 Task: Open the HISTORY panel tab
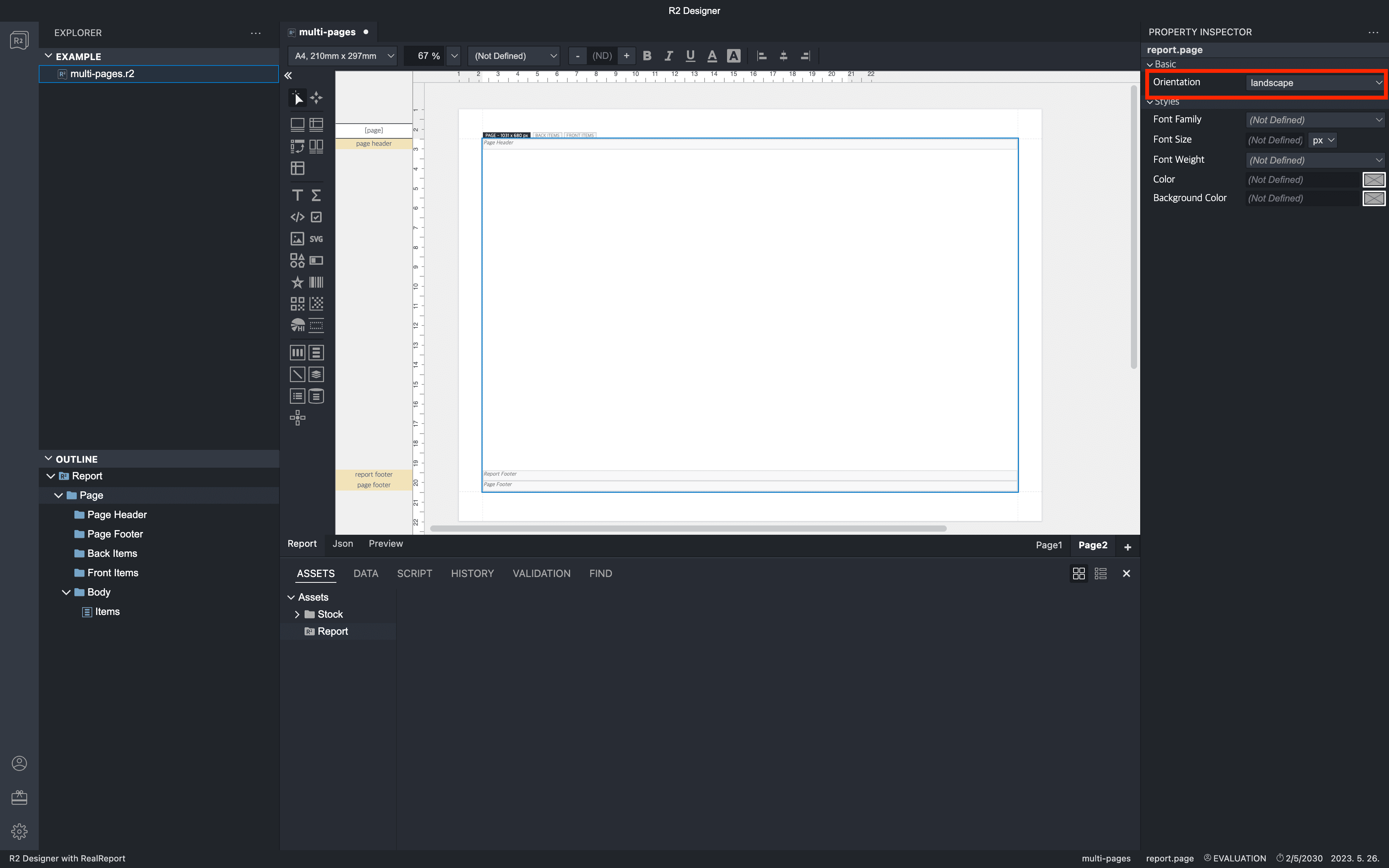coord(472,573)
